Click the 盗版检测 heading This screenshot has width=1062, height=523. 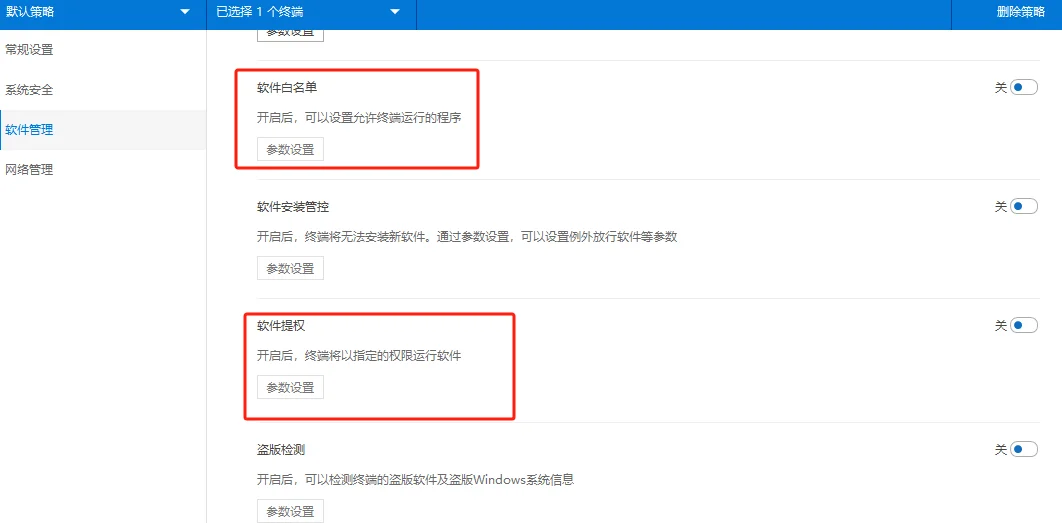coord(281,450)
